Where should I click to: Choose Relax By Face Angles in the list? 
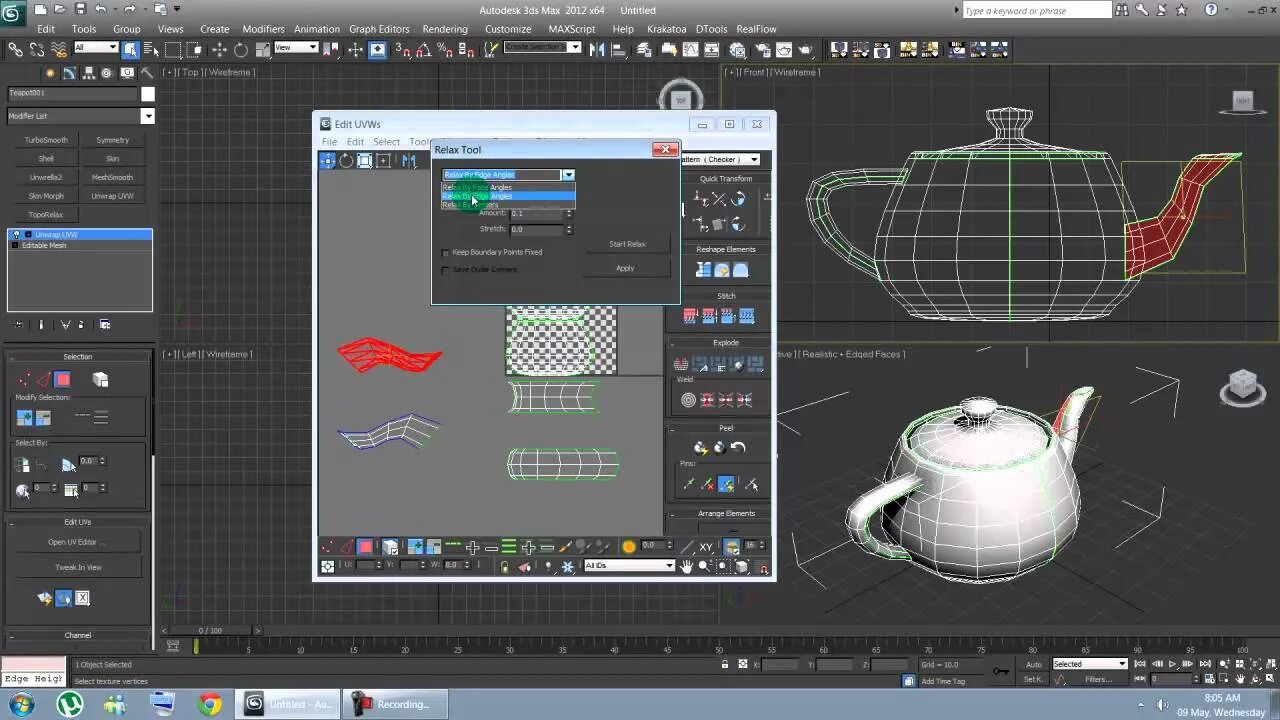(508, 187)
